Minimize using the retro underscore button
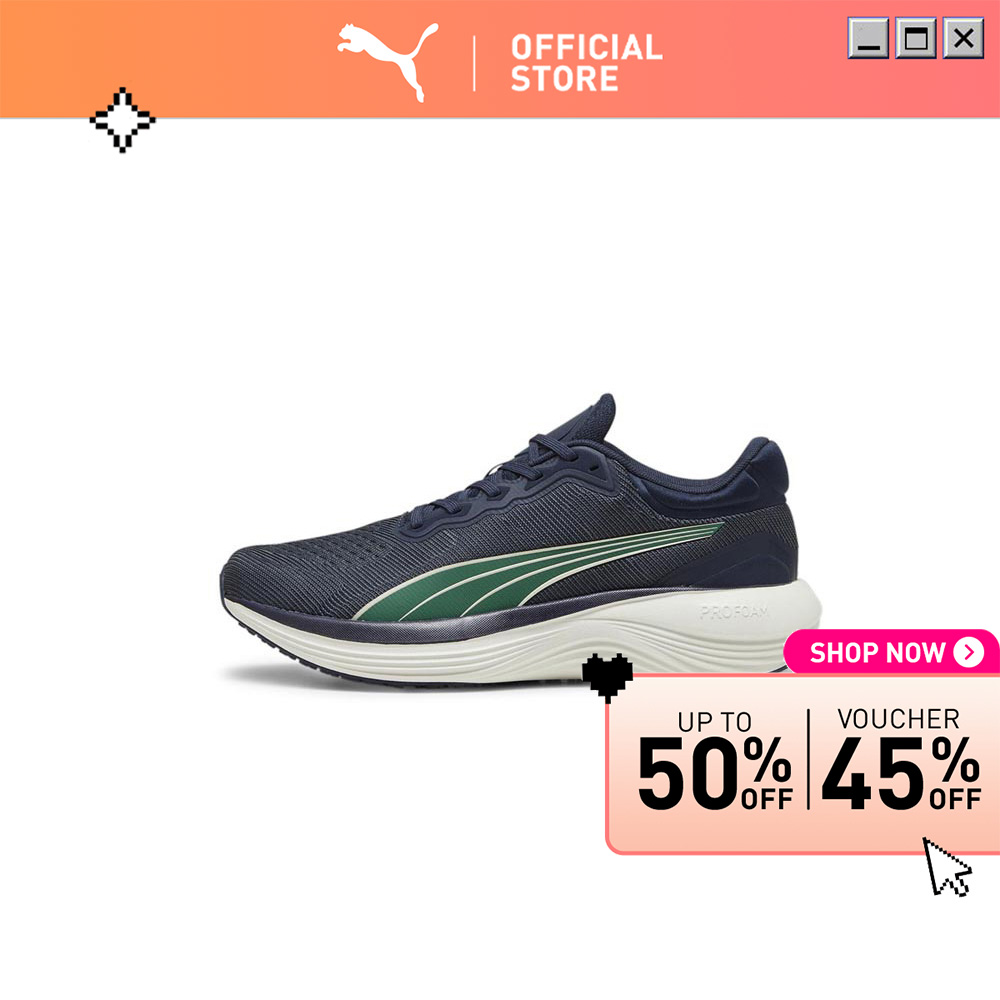The width and height of the screenshot is (1000, 1000). [868, 38]
